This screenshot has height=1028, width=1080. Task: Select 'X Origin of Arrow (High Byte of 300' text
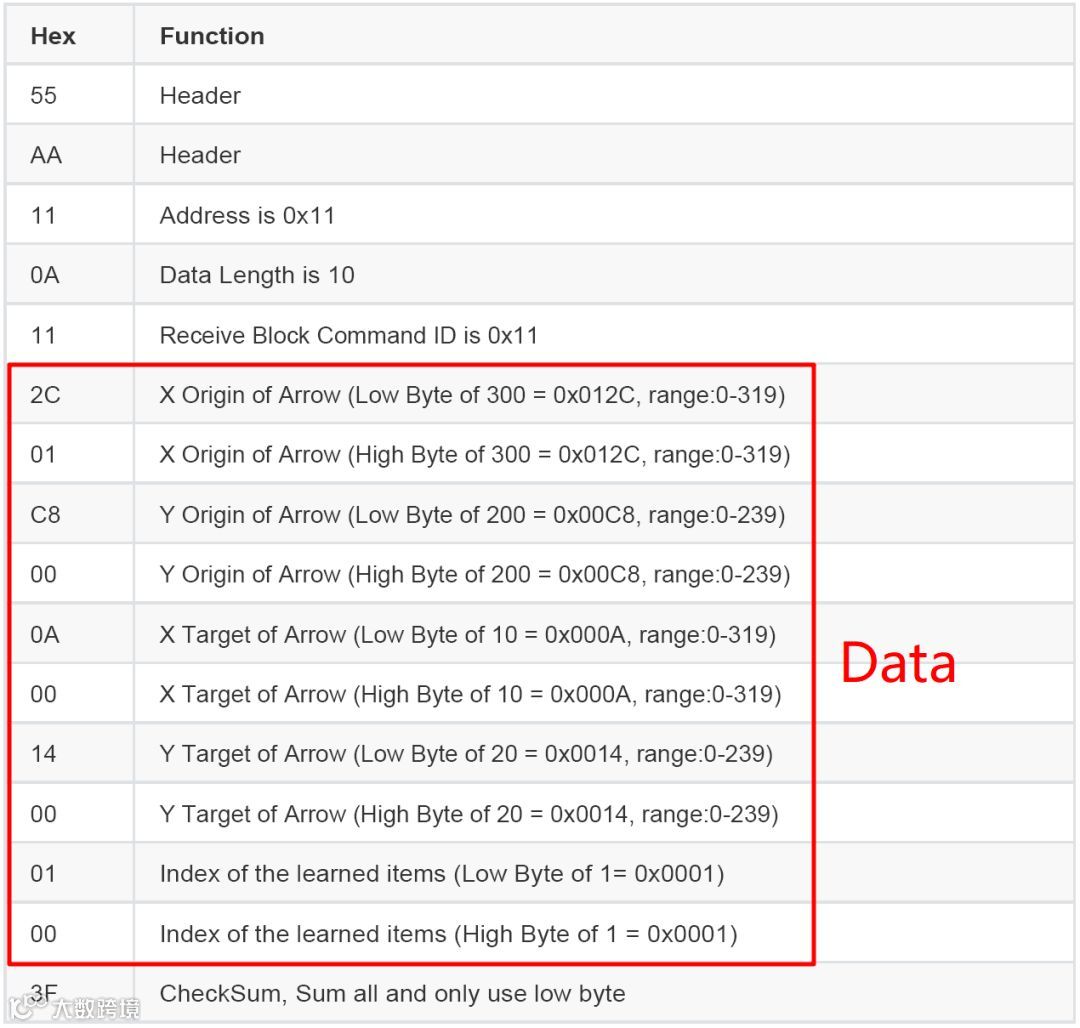click(345, 454)
